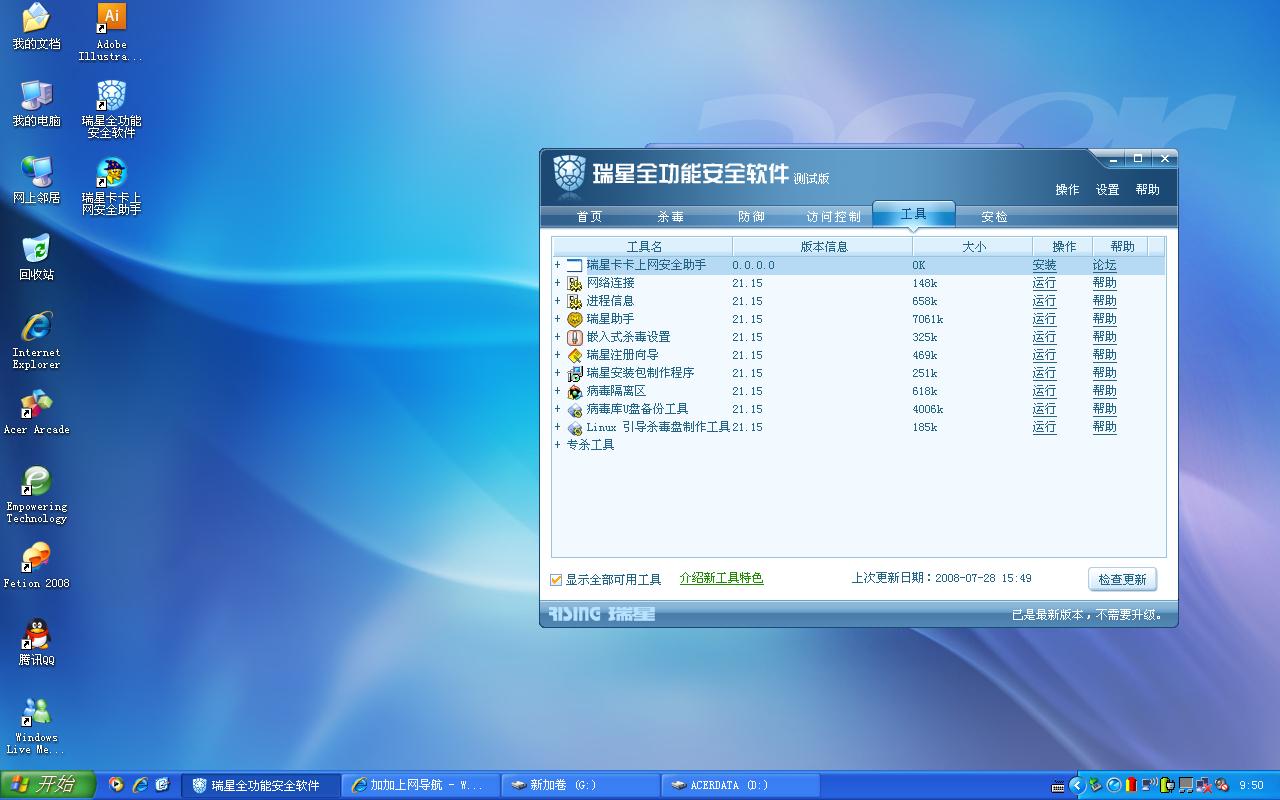Expand the 瑞星注册向导 row plus sign
Image resolution: width=1280 pixels, height=800 pixels.
tap(557, 355)
